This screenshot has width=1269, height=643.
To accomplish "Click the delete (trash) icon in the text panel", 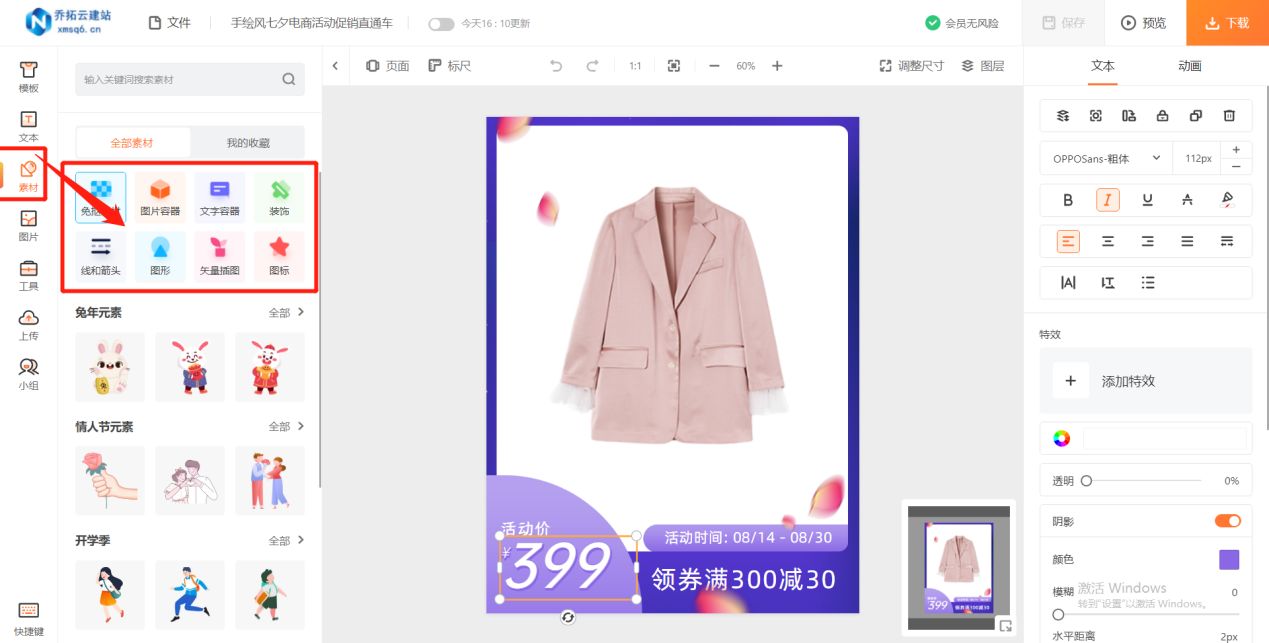I will (x=1229, y=115).
